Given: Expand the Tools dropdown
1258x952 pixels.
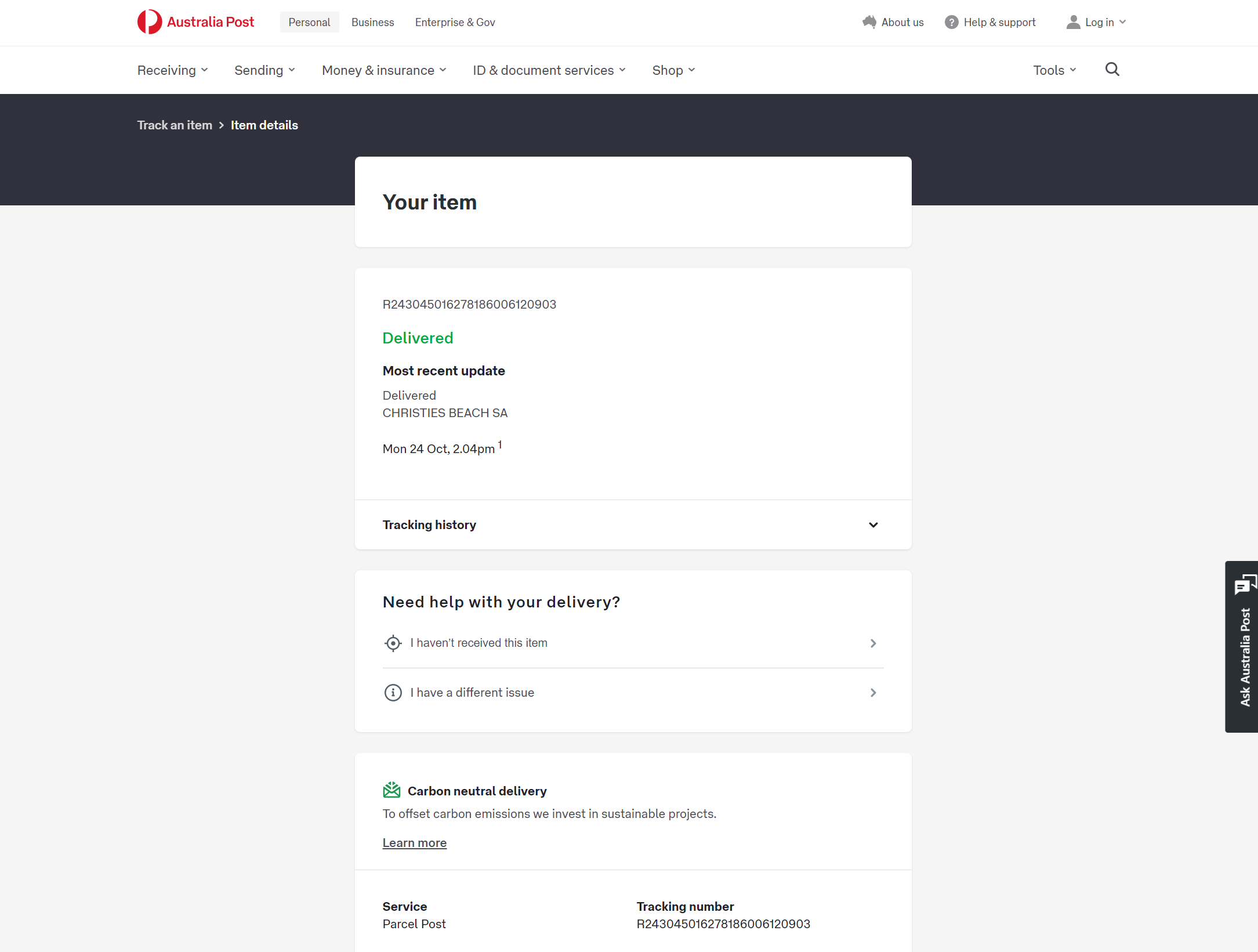Looking at the screenshot, I should pyautogui.click(x=1054, y=70).
